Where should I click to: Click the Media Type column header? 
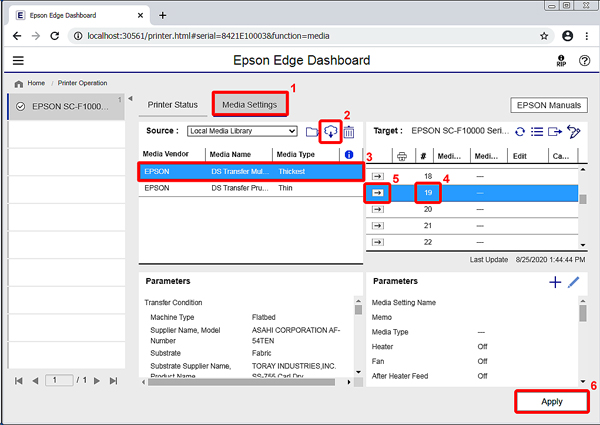295,155
